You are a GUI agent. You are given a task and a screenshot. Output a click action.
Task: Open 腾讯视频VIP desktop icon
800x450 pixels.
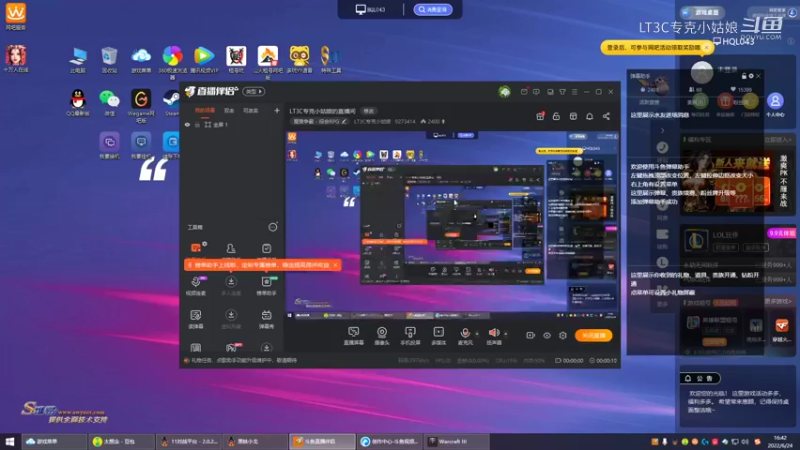pos(204,60)
